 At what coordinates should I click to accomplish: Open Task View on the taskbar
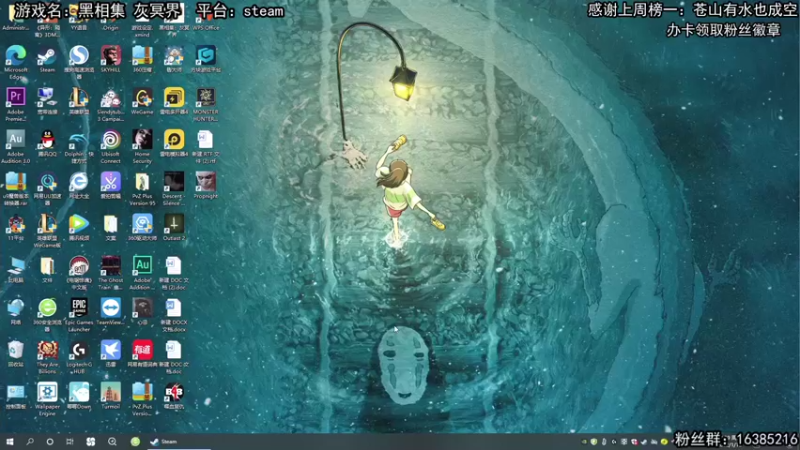70,441
